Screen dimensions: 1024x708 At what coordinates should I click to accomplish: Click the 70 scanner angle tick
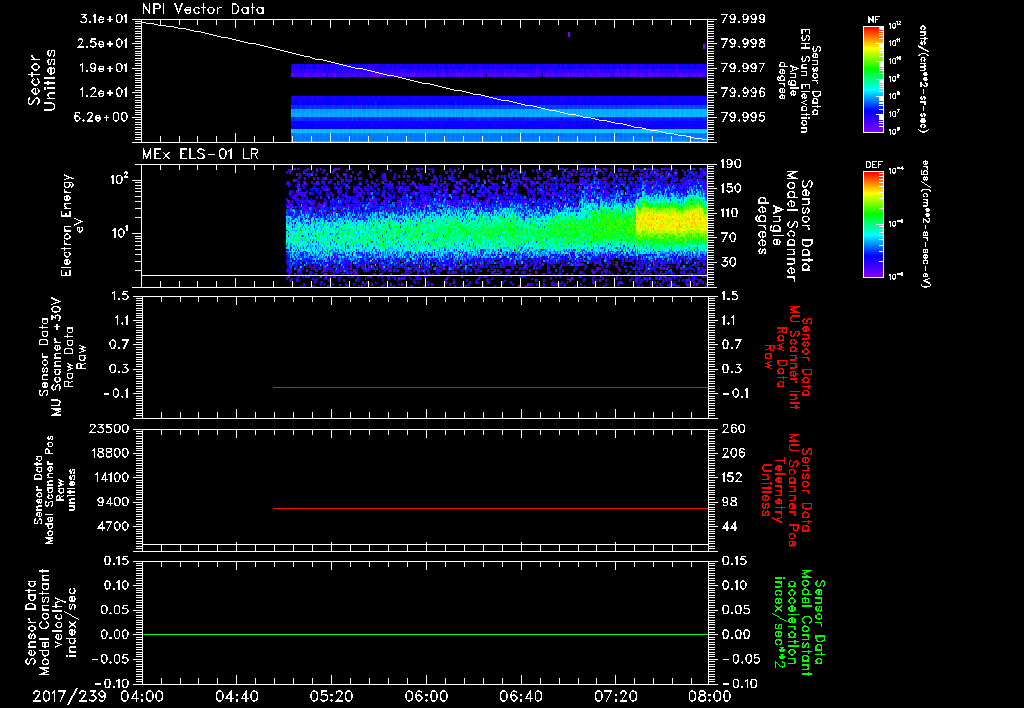click(x=729, y=238)
